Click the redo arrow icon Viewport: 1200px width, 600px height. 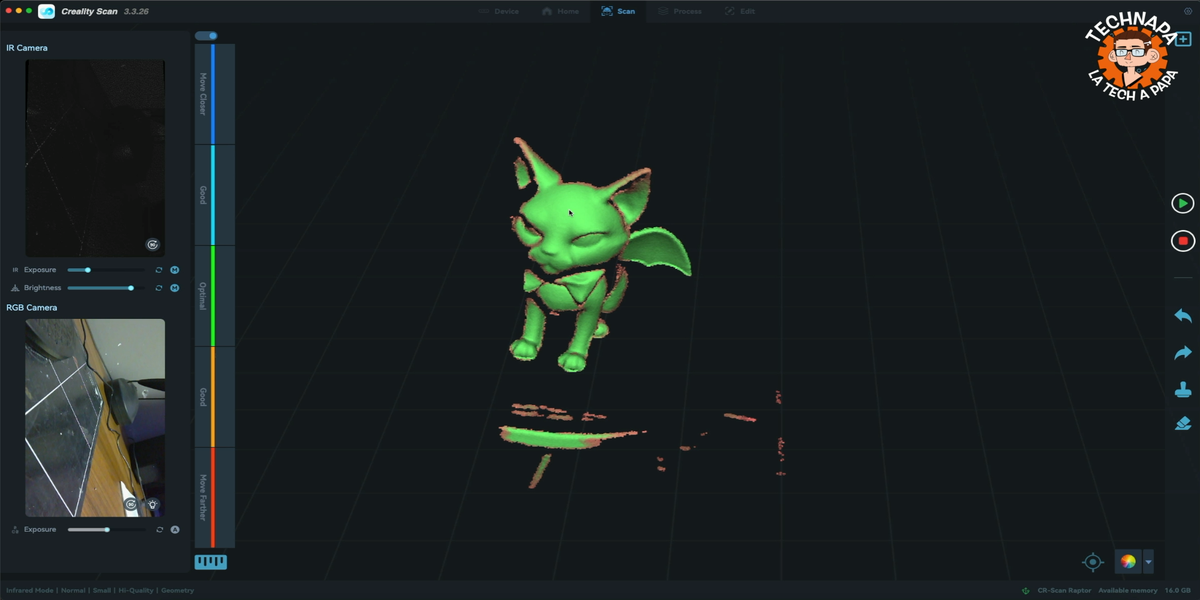pyautogui.click(x=1183, y=353)
